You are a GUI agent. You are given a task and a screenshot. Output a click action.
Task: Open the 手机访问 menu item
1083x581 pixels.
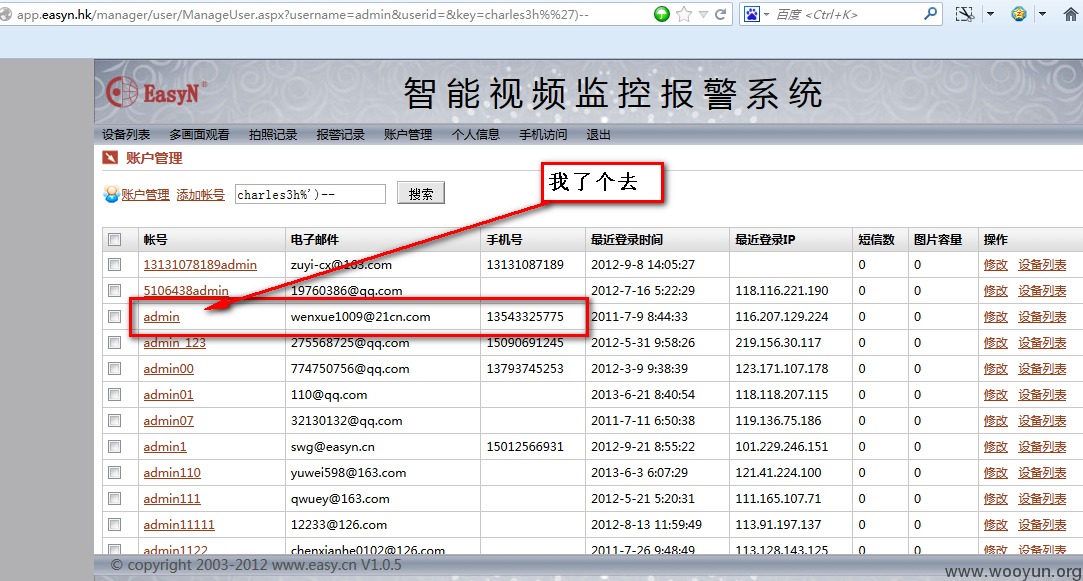click(x=544, y=135)
